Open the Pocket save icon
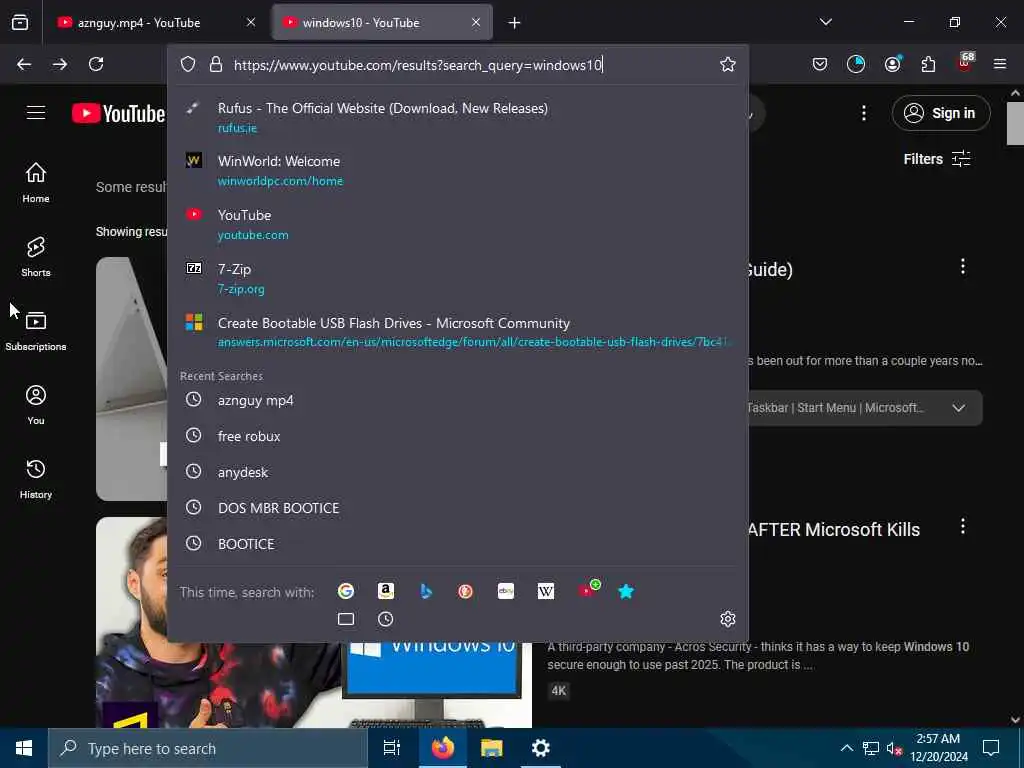The image size is (1024, 768). (820, 64)
